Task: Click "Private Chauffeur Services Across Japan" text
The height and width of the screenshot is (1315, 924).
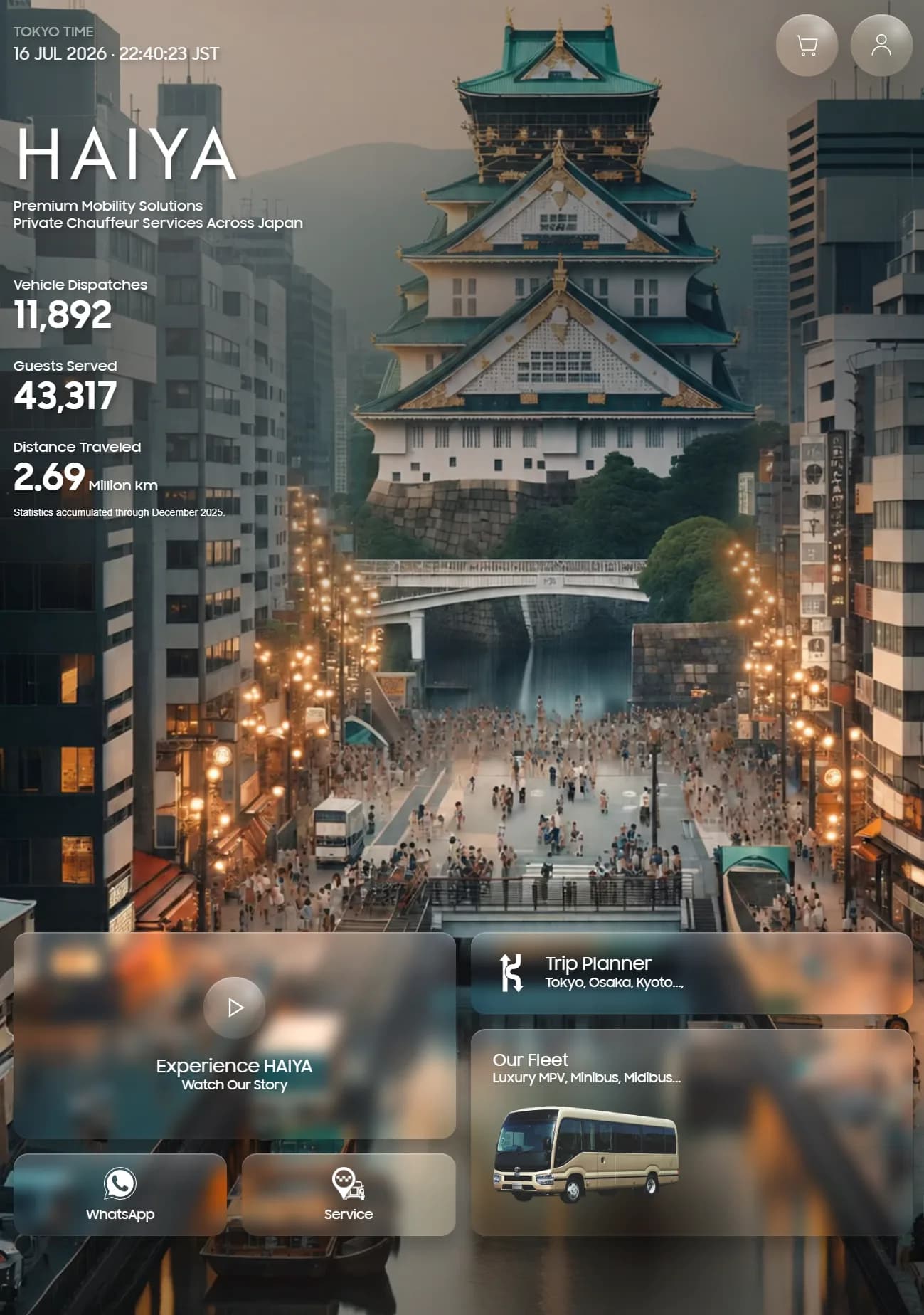Action: tap(158, 223)
